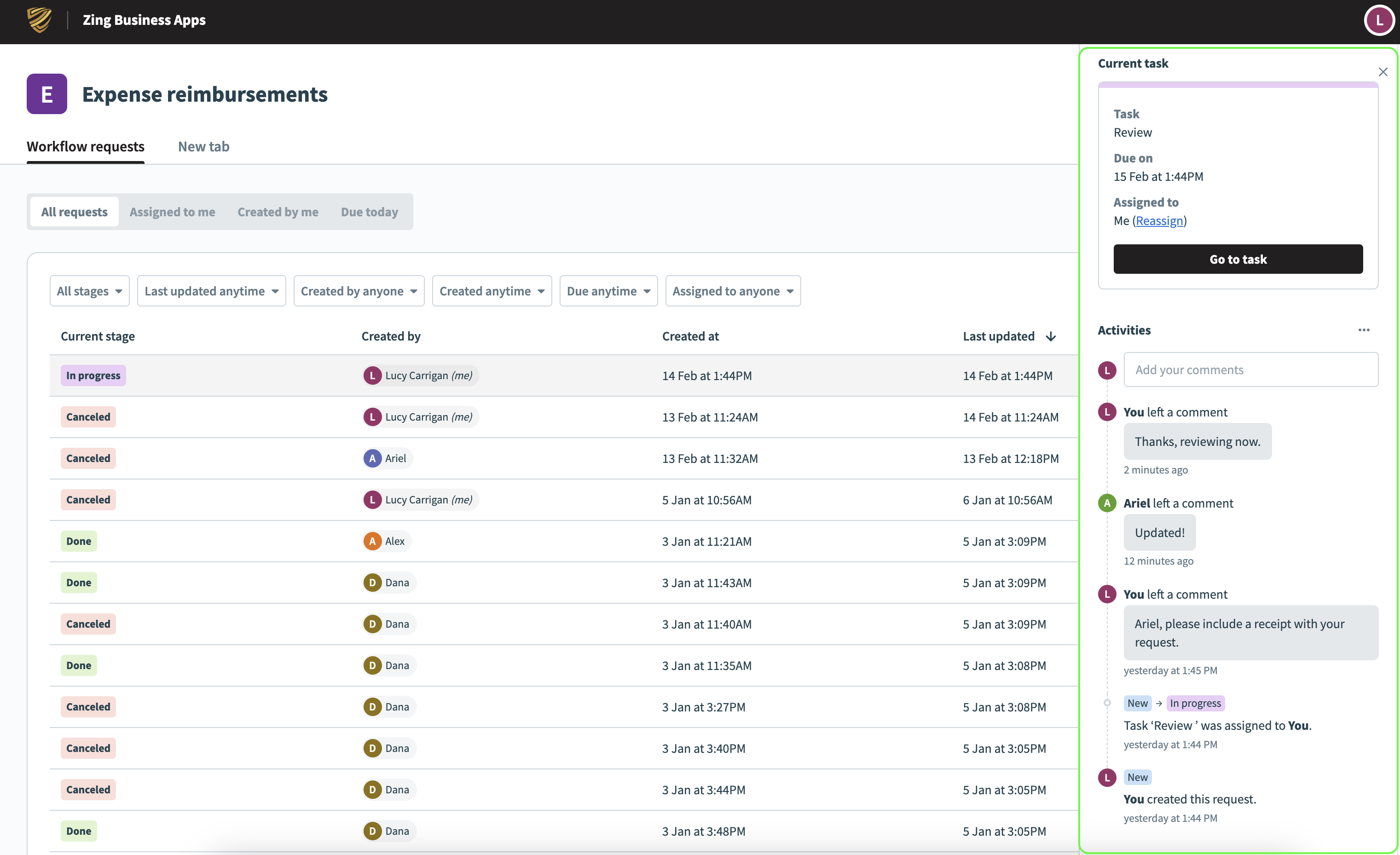Click the Last updated sort arrow
Screen dimensions: 1400x855
tap(1051, 336)
